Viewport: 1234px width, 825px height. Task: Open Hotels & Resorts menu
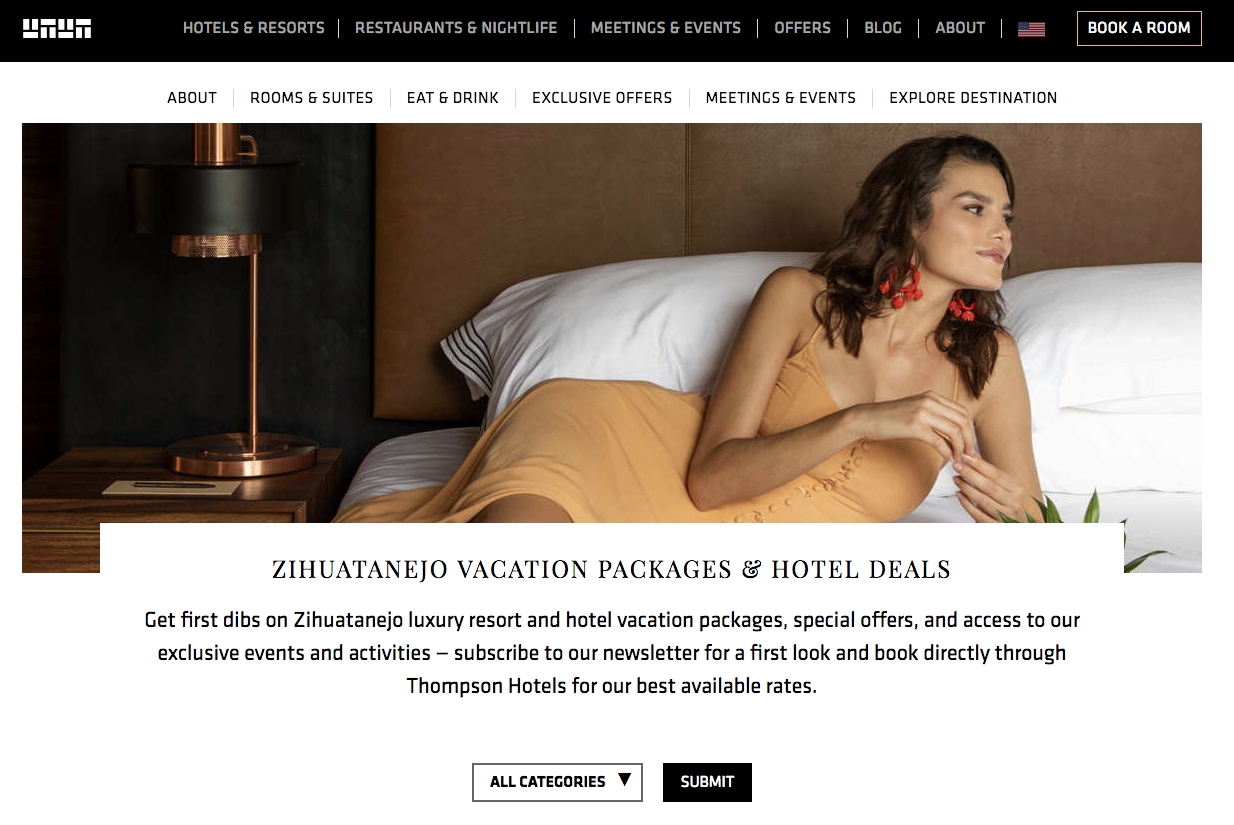click(253, 28)
